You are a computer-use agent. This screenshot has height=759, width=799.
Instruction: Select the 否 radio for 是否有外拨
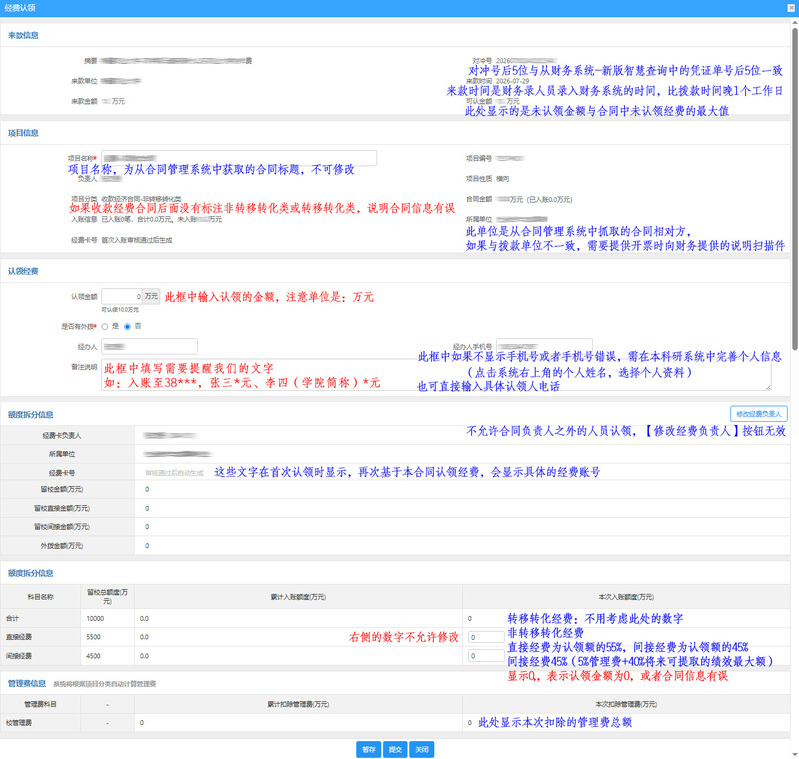[x=127, y=327]
